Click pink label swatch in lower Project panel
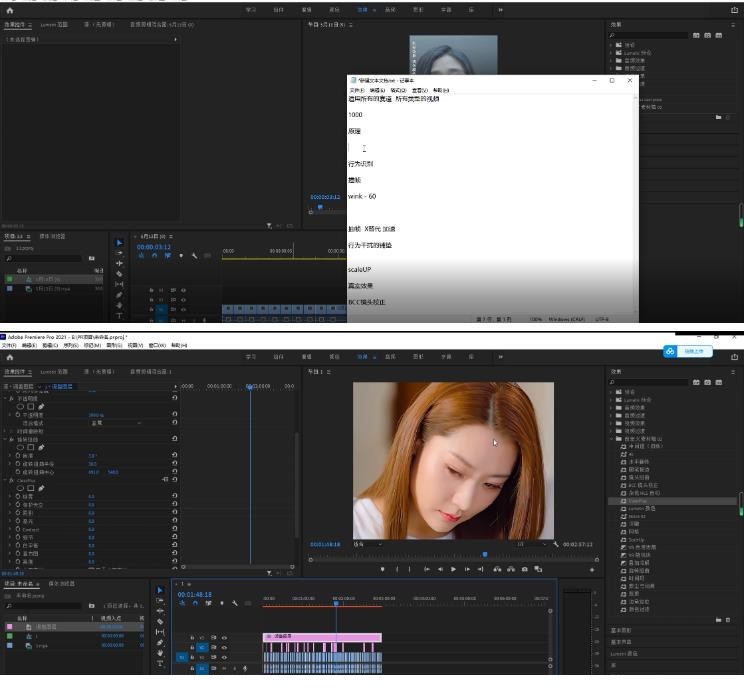The image size is (744, 698). coord(9,627)
